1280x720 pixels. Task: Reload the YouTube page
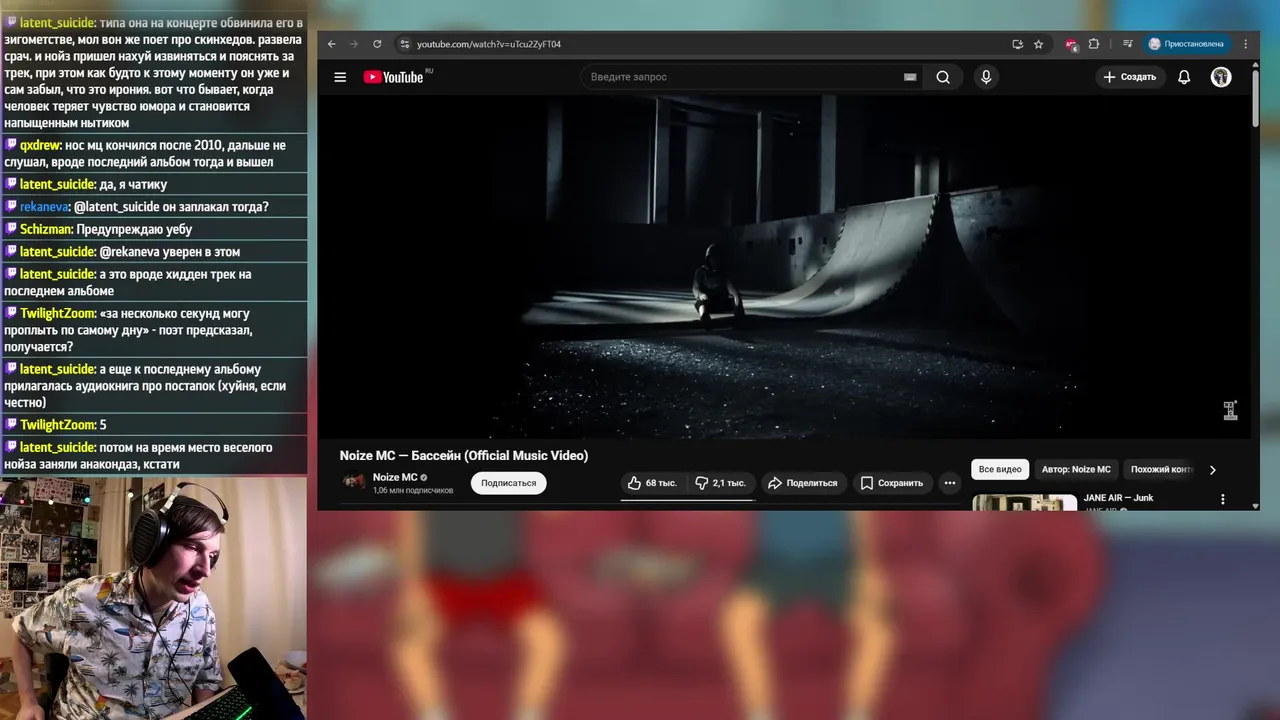377,44
